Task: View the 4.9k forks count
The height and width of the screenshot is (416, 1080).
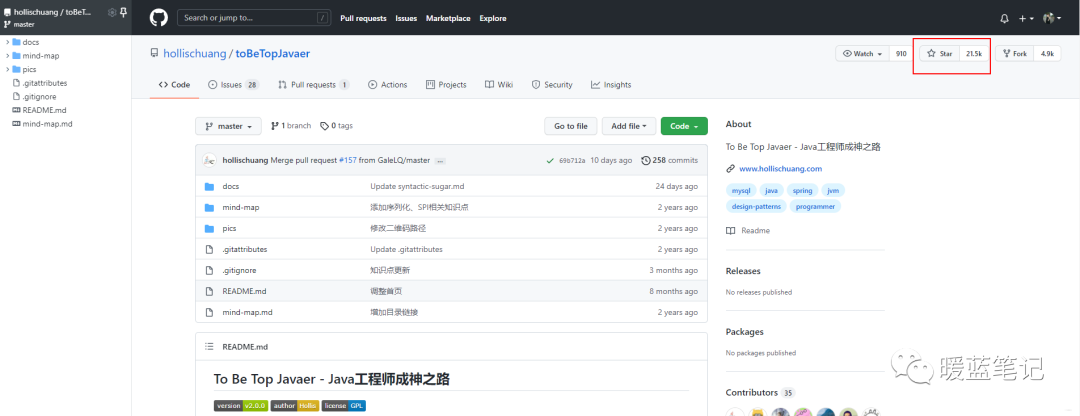Action: [x=1048, y=54]
